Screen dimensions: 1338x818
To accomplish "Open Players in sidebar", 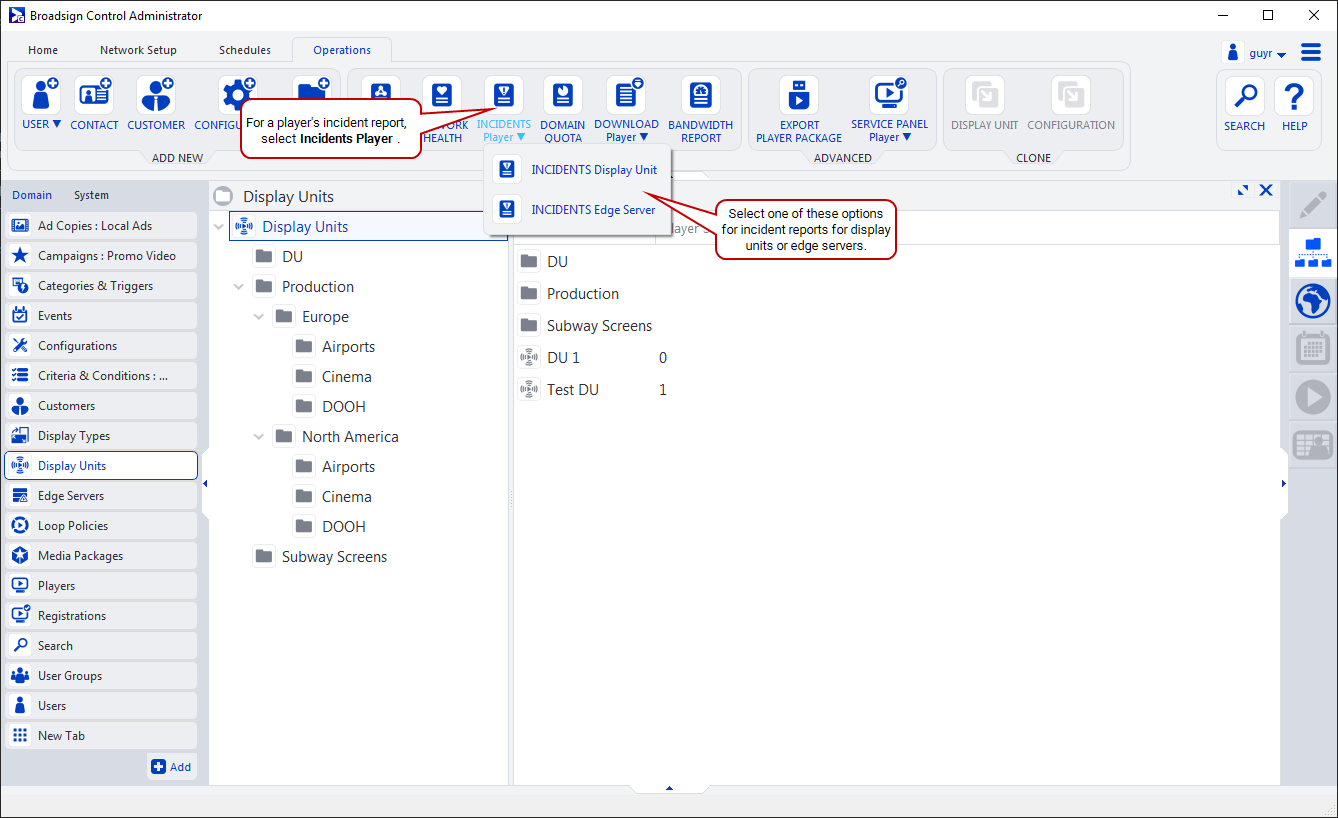I will pos(101,586).
